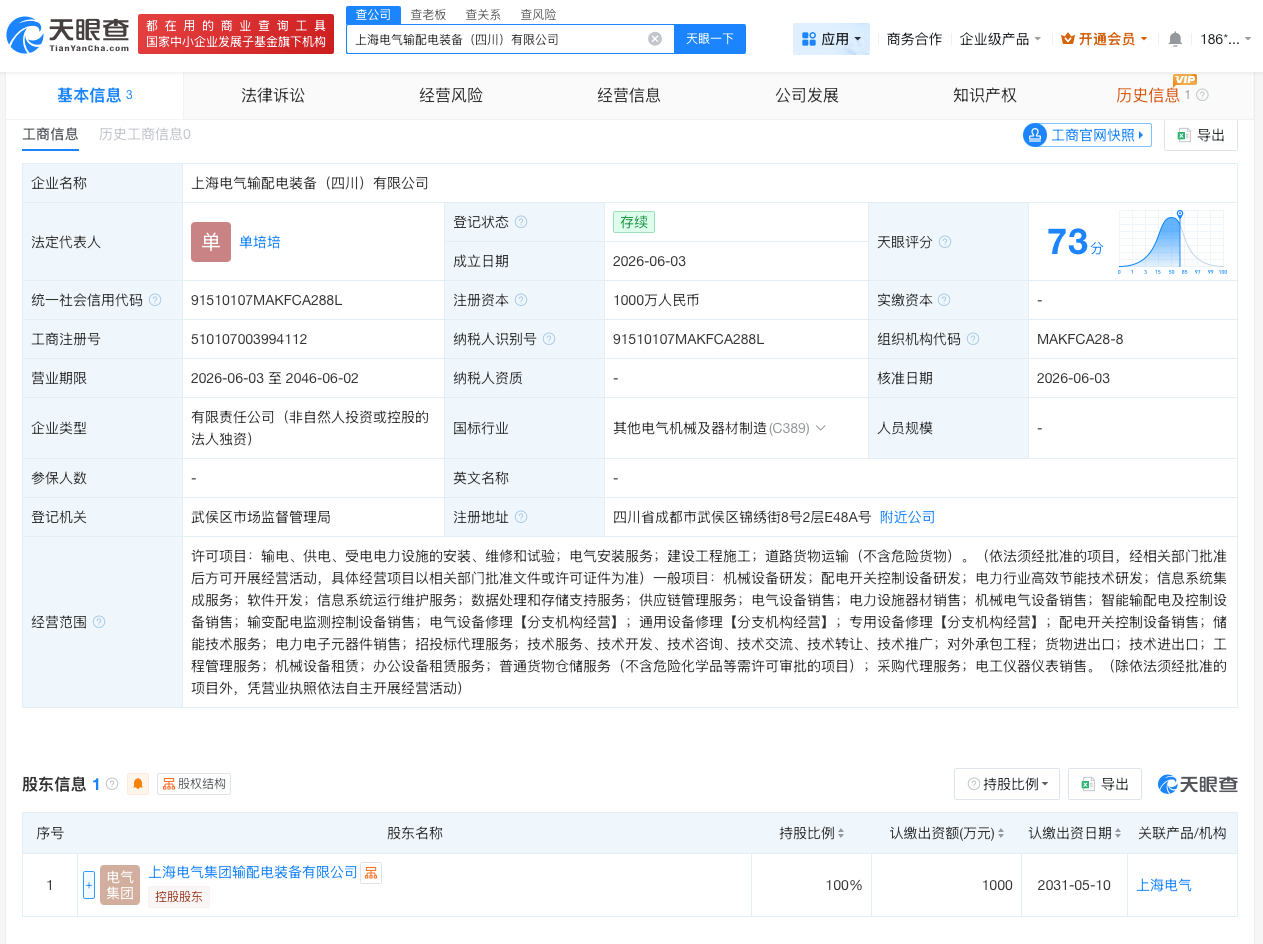
Task: Clear the search box text
Action: (655, 39)
